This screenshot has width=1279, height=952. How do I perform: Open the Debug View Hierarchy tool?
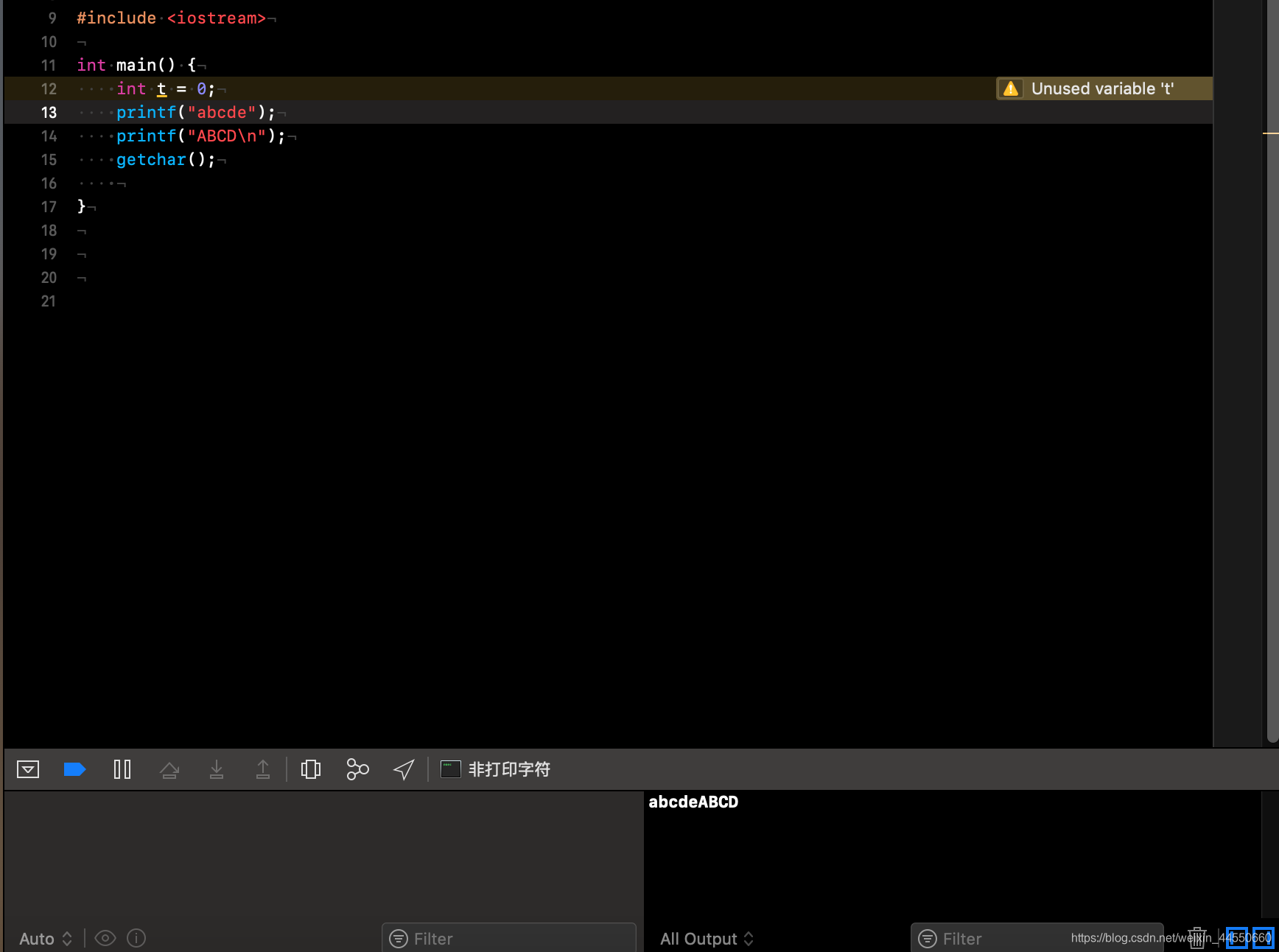click(311, 769)
